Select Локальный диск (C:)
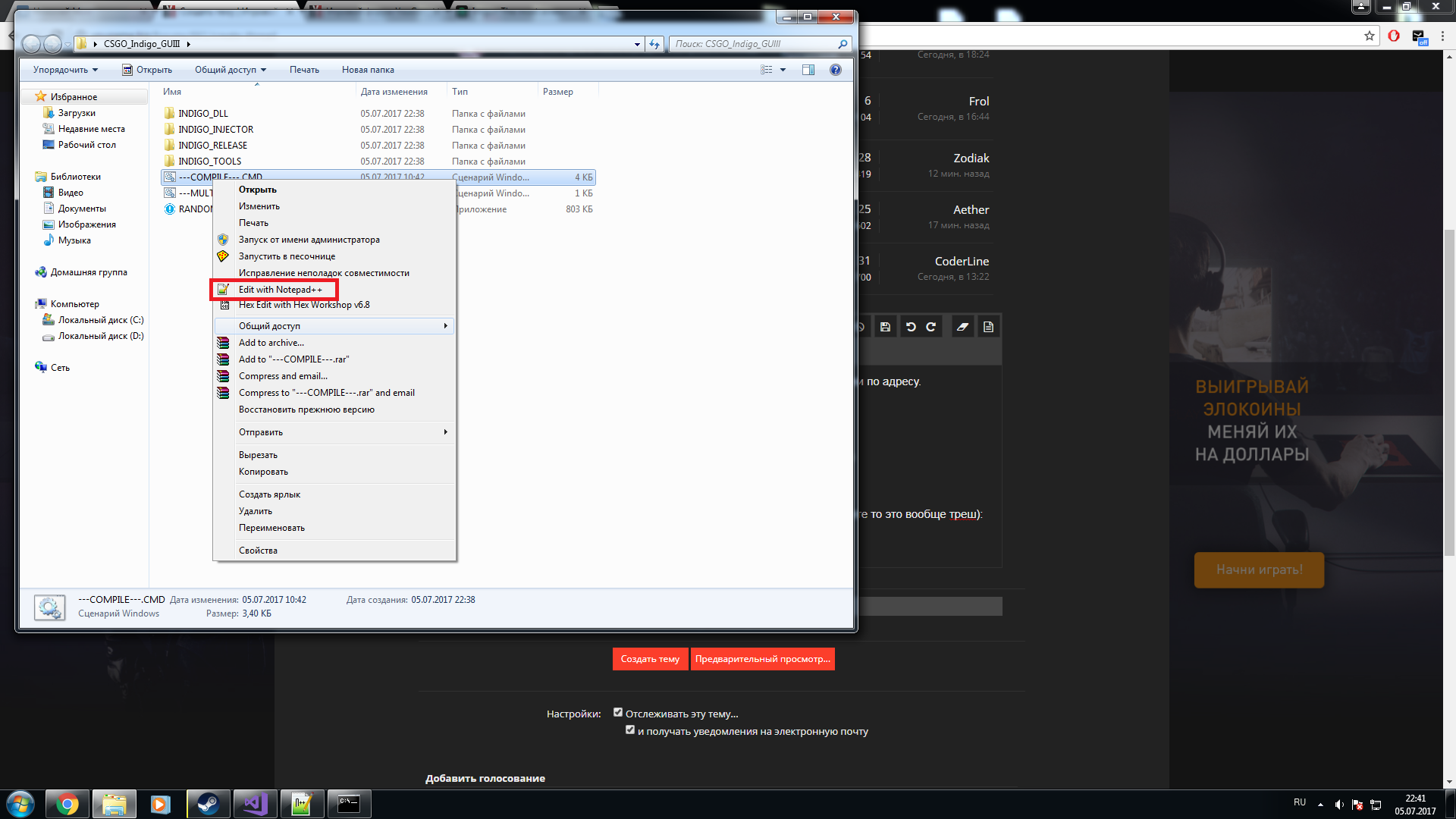Viewport: 1456px width, 819px height. tap(100, 320)
